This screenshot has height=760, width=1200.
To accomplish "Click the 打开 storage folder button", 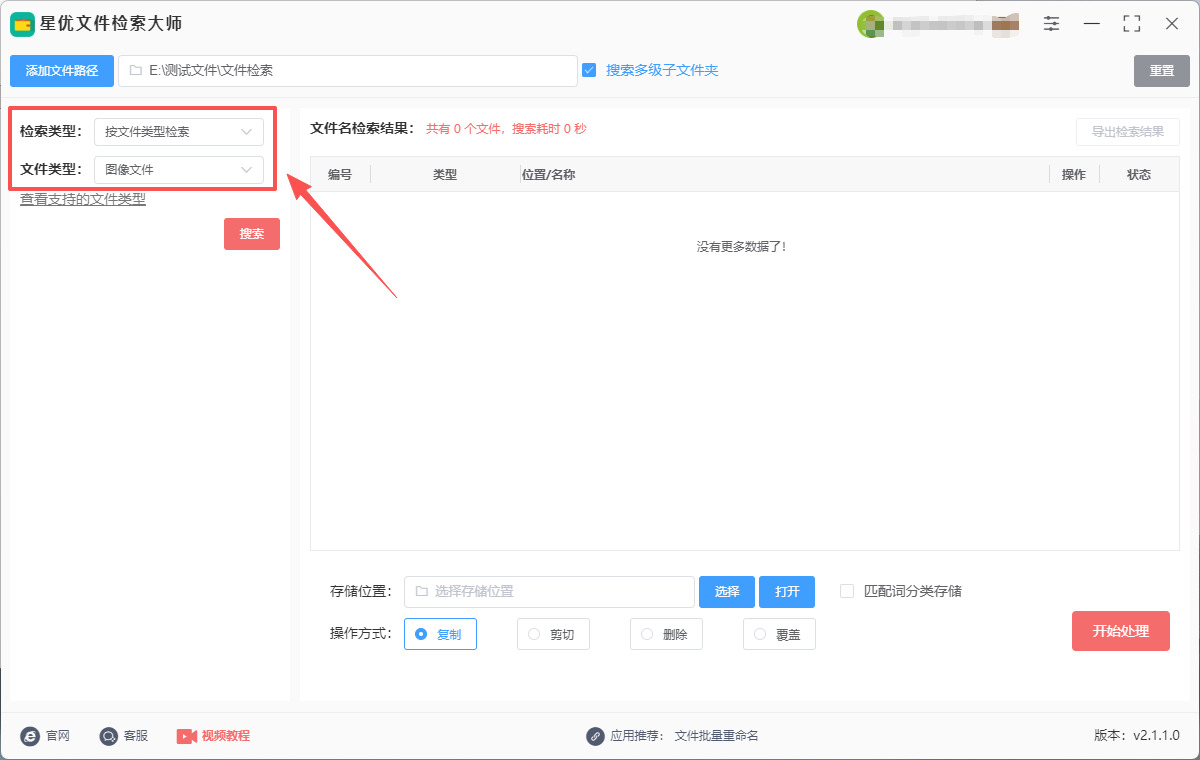I will pyautogui.click(x=787, y=592).
